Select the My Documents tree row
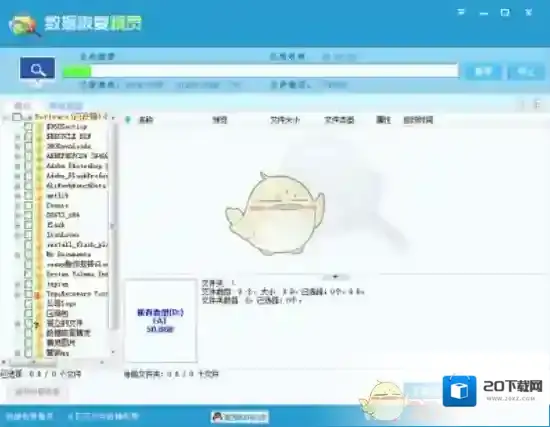 click(68, 254)
